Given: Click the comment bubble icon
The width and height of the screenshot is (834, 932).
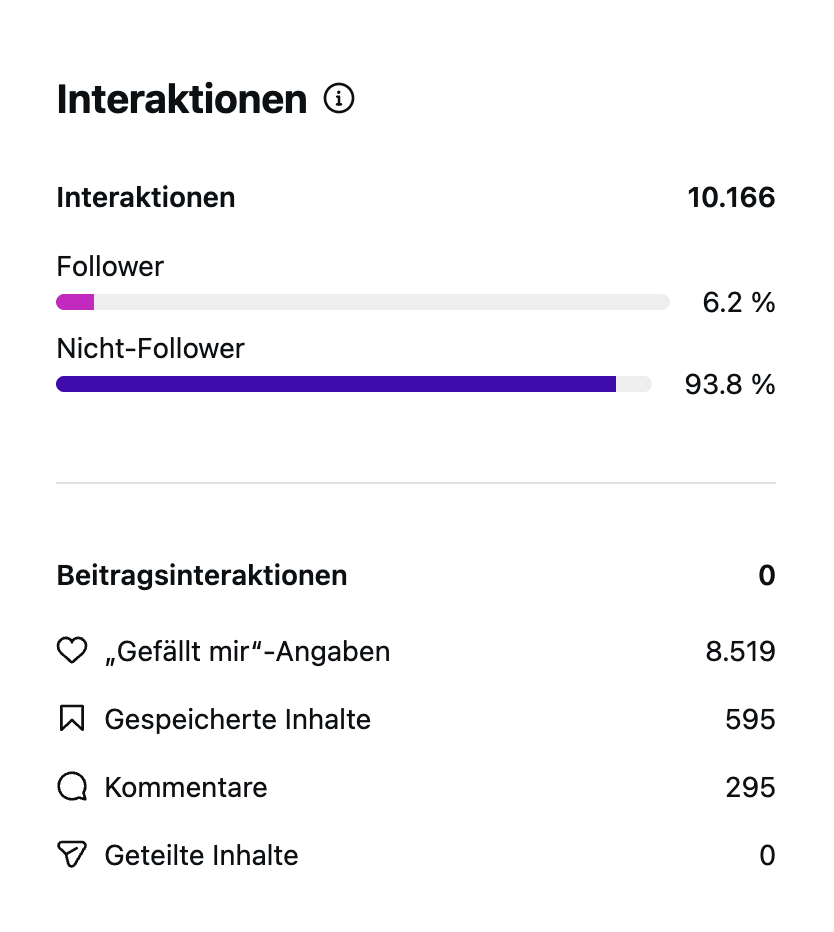Looking at the screenshot, I should (72, 787).
